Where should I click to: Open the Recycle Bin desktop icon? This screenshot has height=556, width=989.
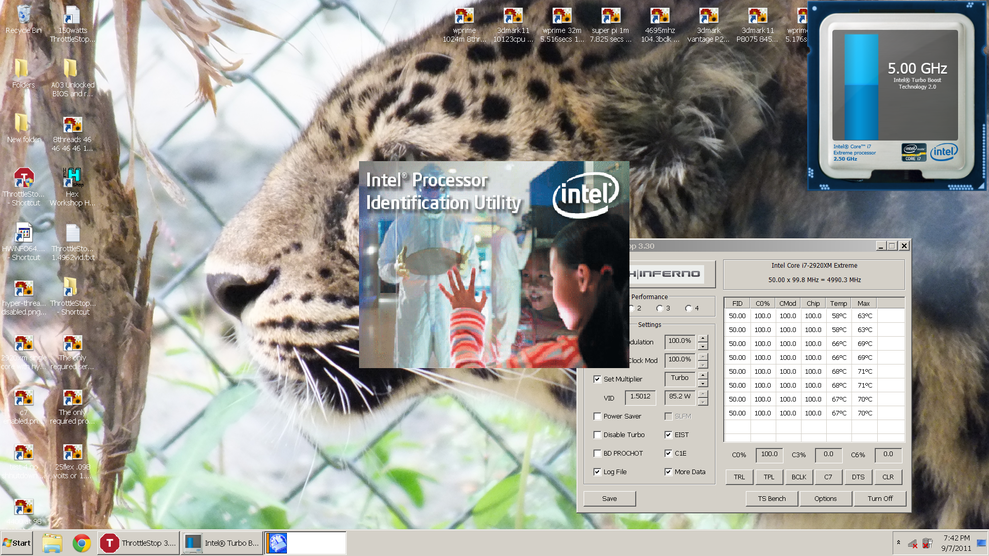(23, 20)
